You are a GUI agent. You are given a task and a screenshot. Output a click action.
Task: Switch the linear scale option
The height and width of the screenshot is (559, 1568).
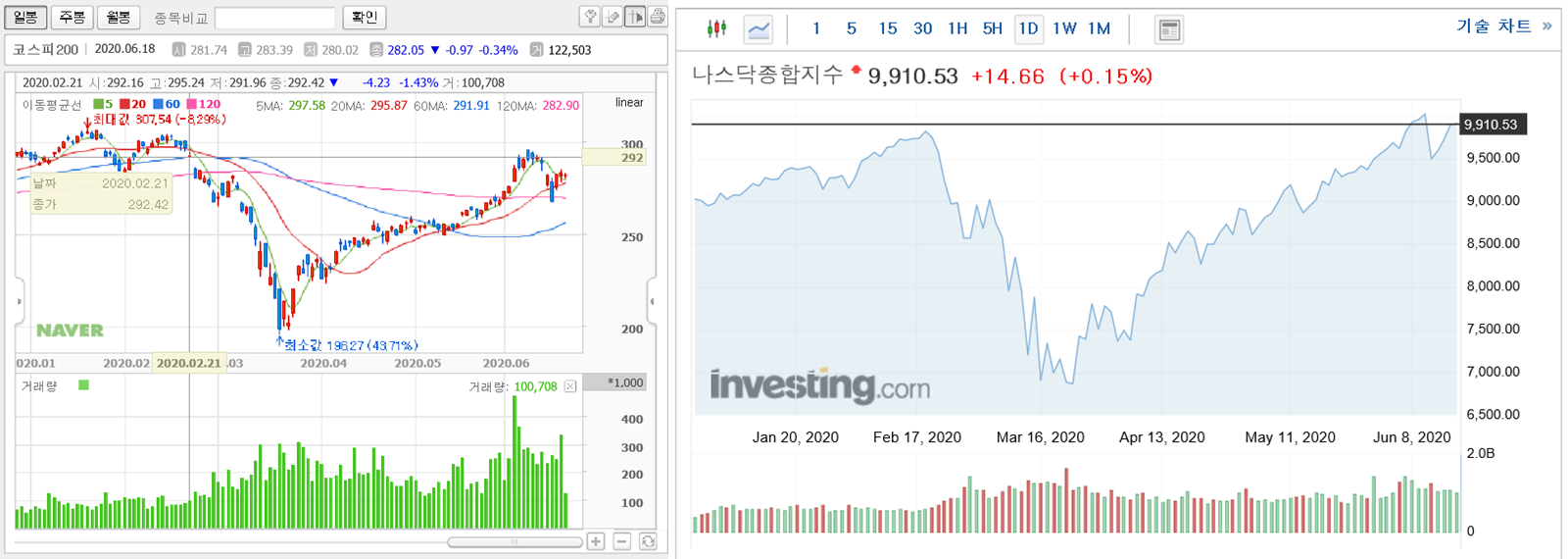629,102
